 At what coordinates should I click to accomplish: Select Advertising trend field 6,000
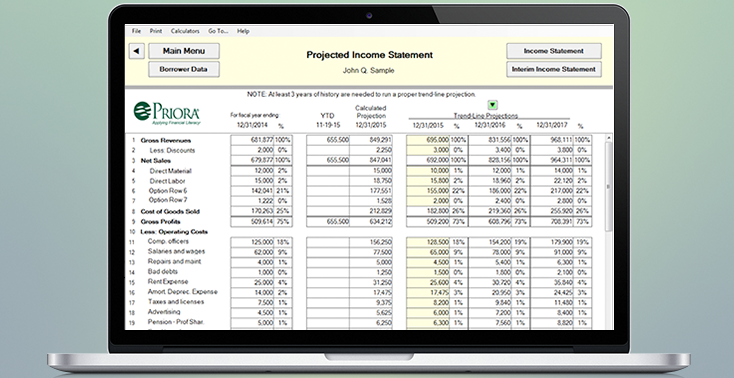tap(428, 312)
